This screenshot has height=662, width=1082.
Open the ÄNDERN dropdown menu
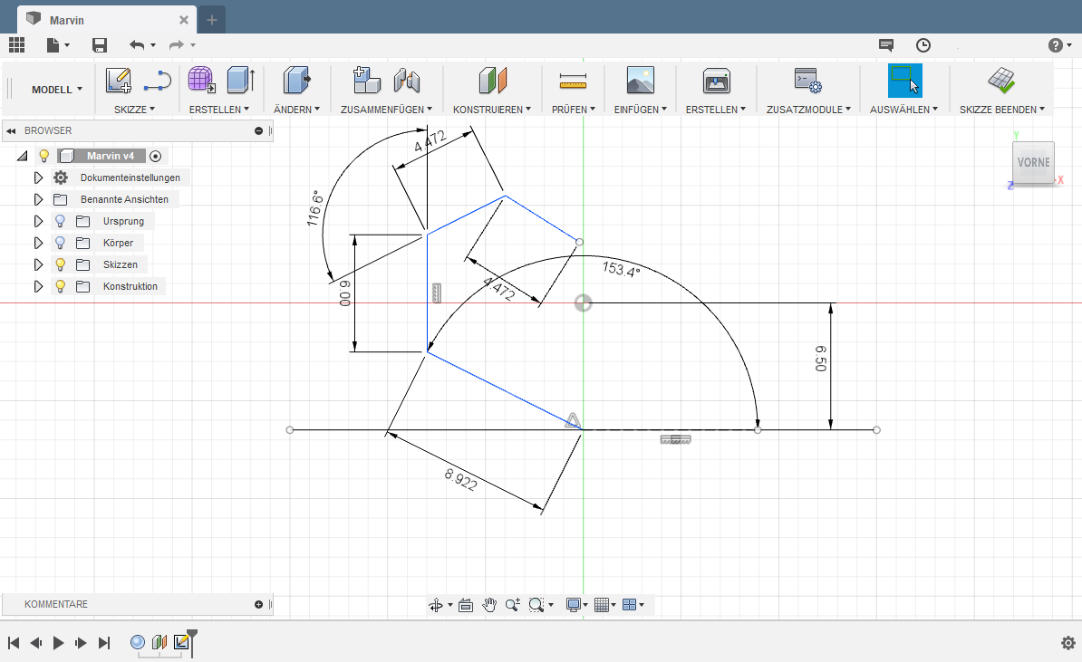(x=297, y=109)
